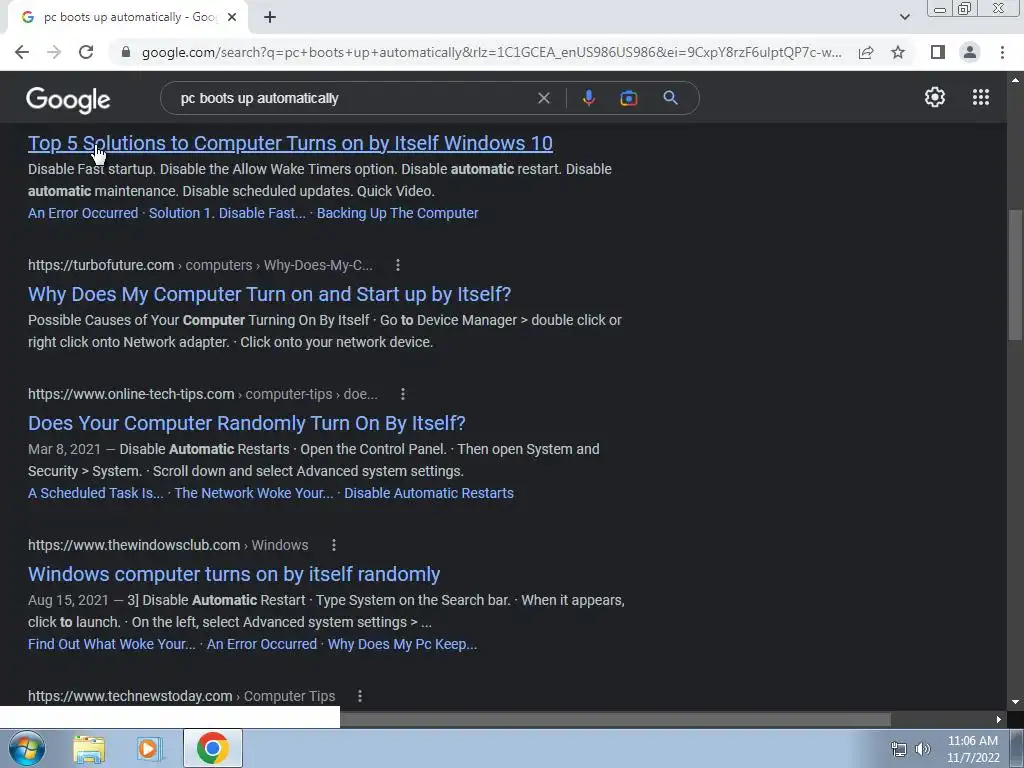Open 'Find Out What Woke Your...' sitelink
The image size is (1024, 768).
point(112,644)
